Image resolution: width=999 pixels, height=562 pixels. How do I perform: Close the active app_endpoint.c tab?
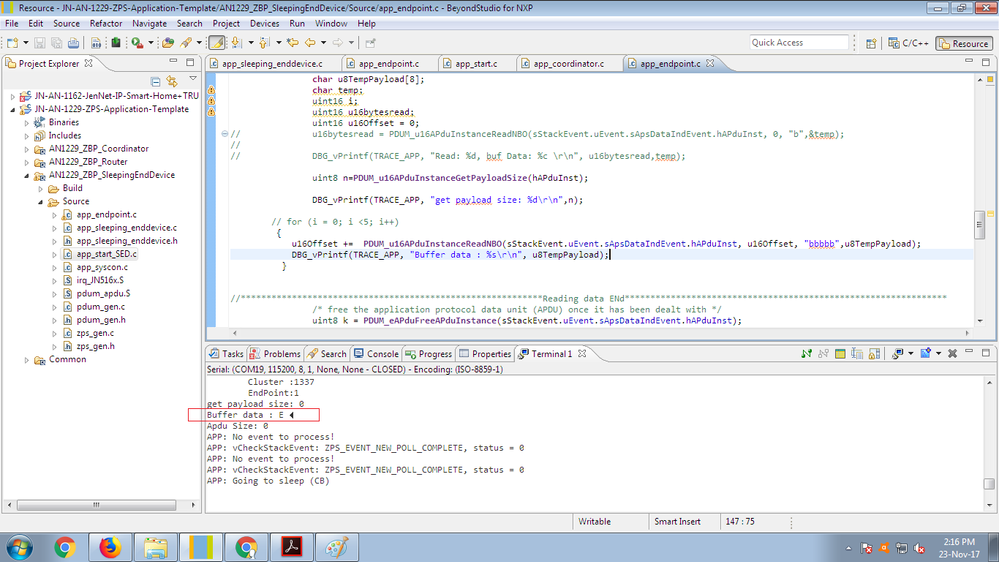(710, 63)
